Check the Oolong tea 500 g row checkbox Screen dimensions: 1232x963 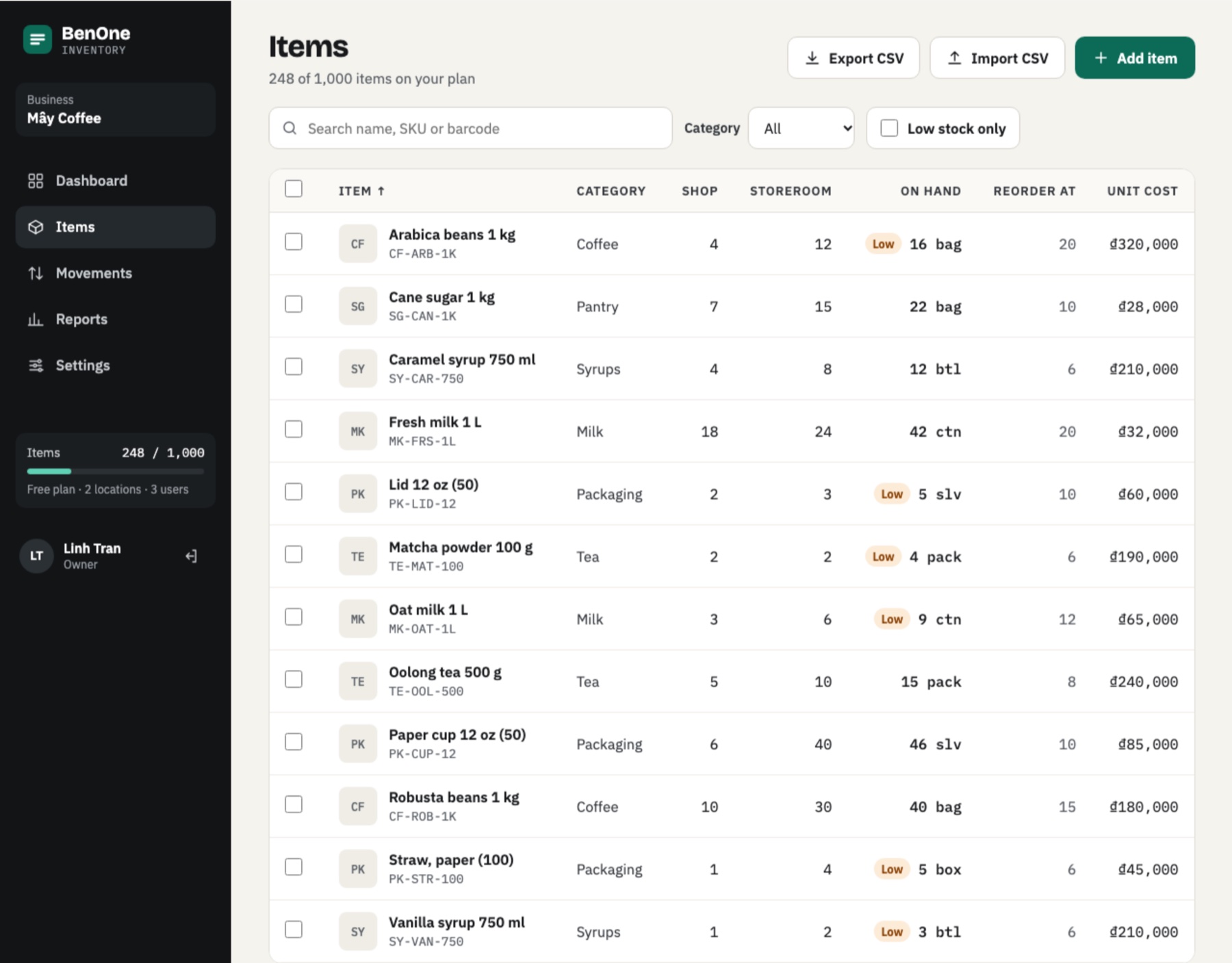coord(294,679)
